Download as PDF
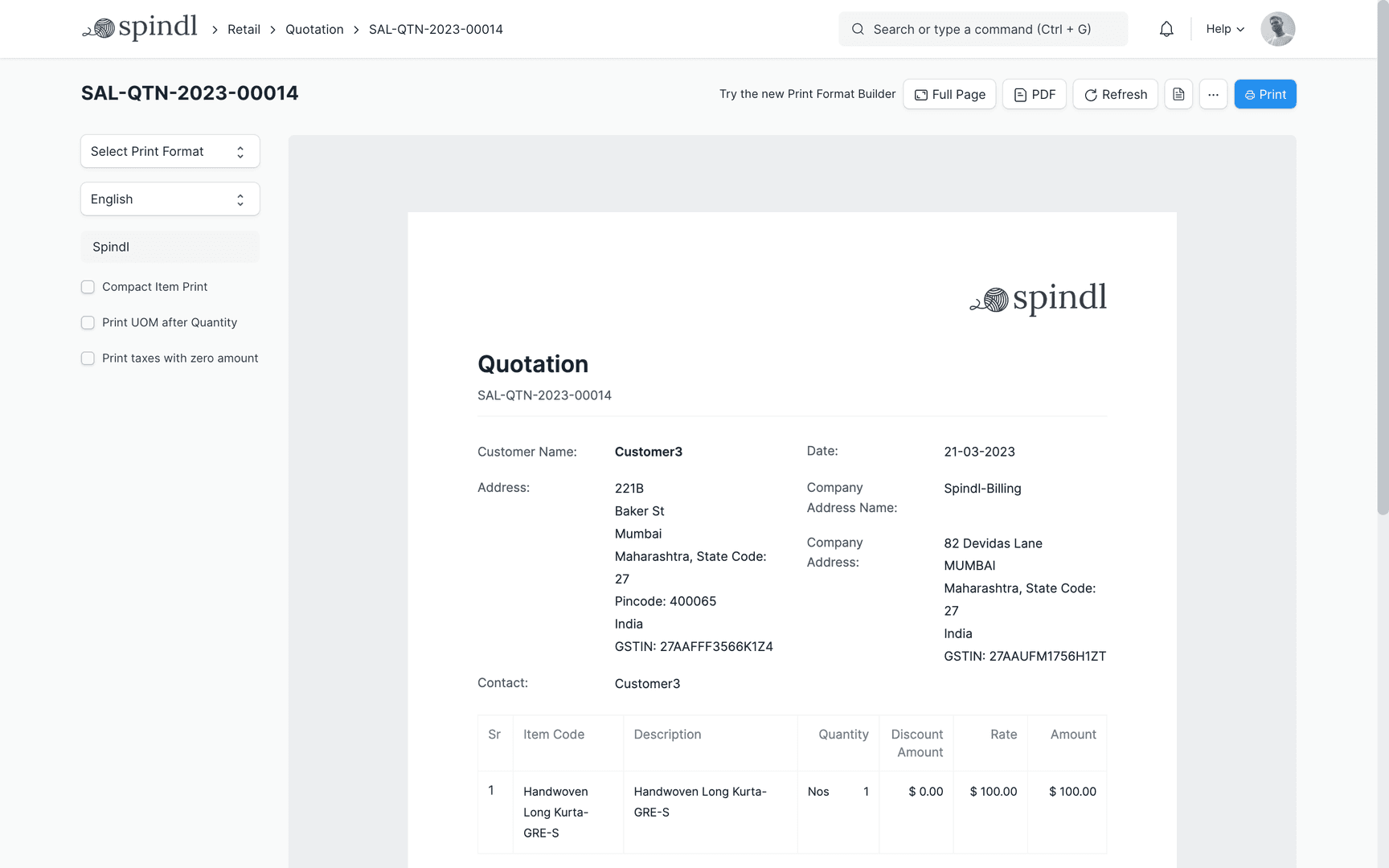 (x=1034, y=94)
